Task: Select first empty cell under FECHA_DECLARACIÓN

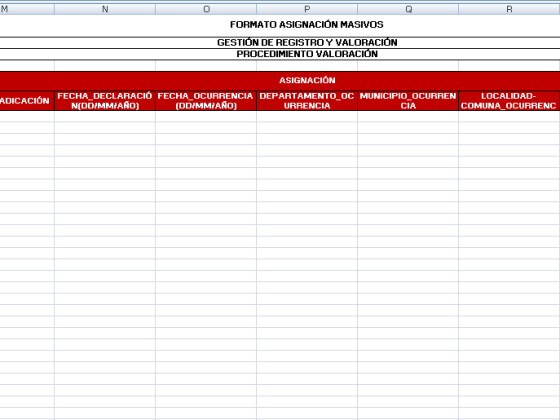Action: pyautogui.click(x=105, y=116)
